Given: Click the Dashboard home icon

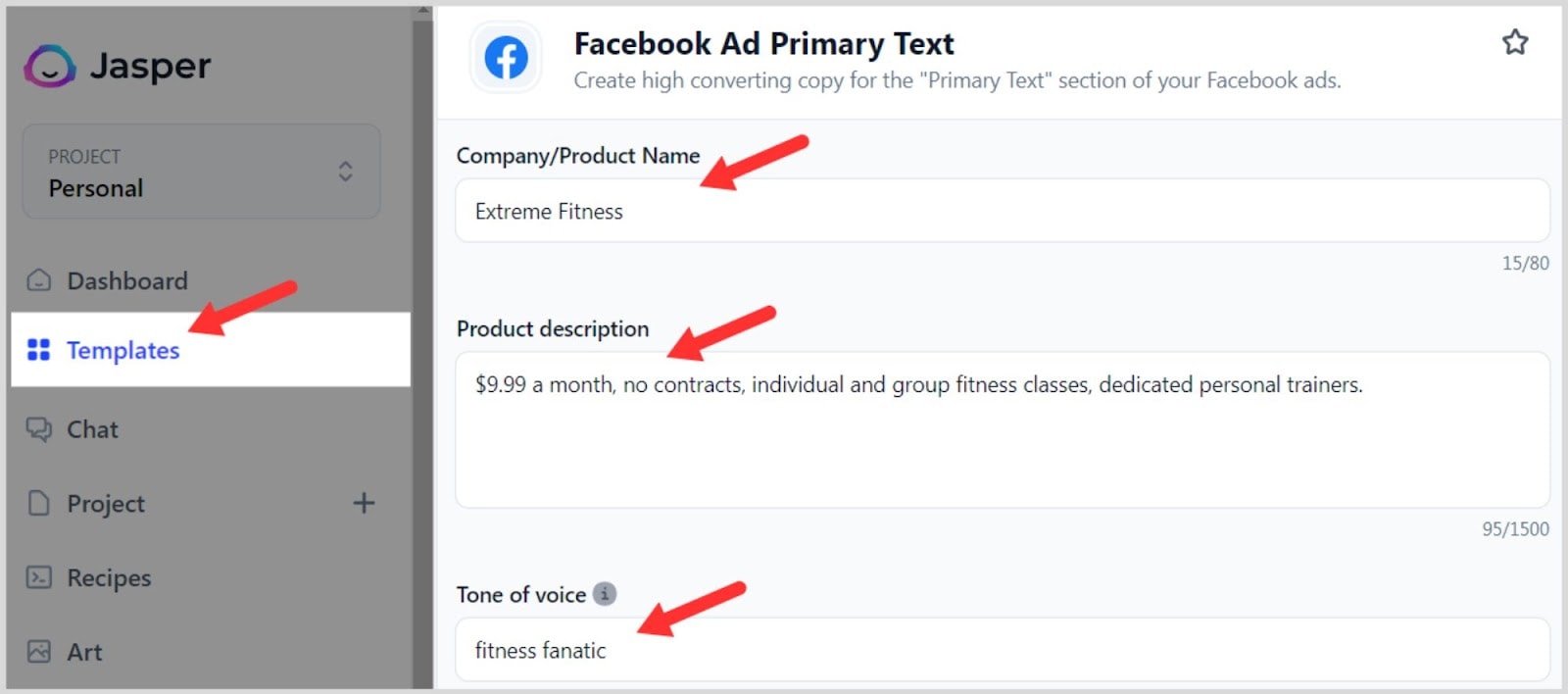Looking at the screenshot, I should pyautogui.click(x=39, y=281).
